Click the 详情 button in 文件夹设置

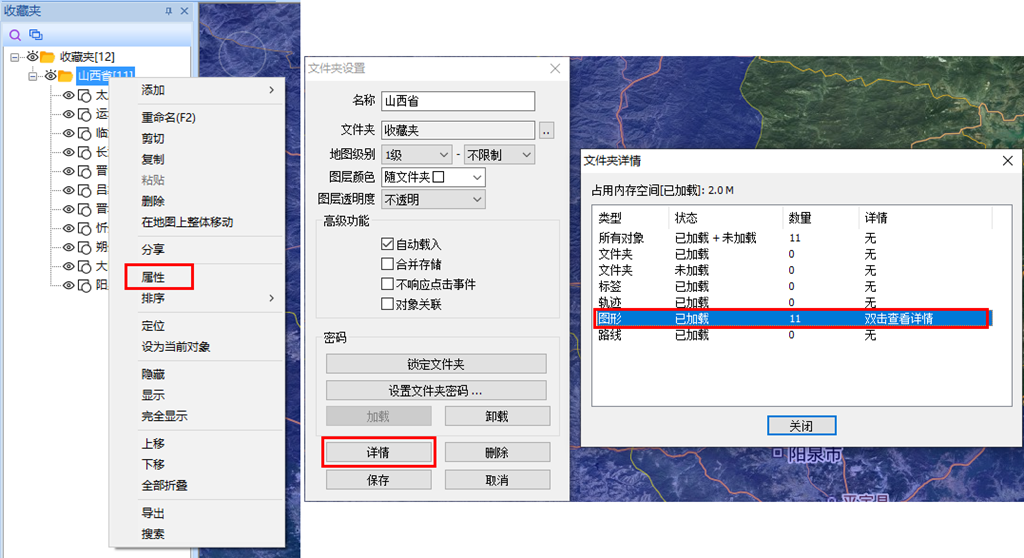tap(378, 453)
